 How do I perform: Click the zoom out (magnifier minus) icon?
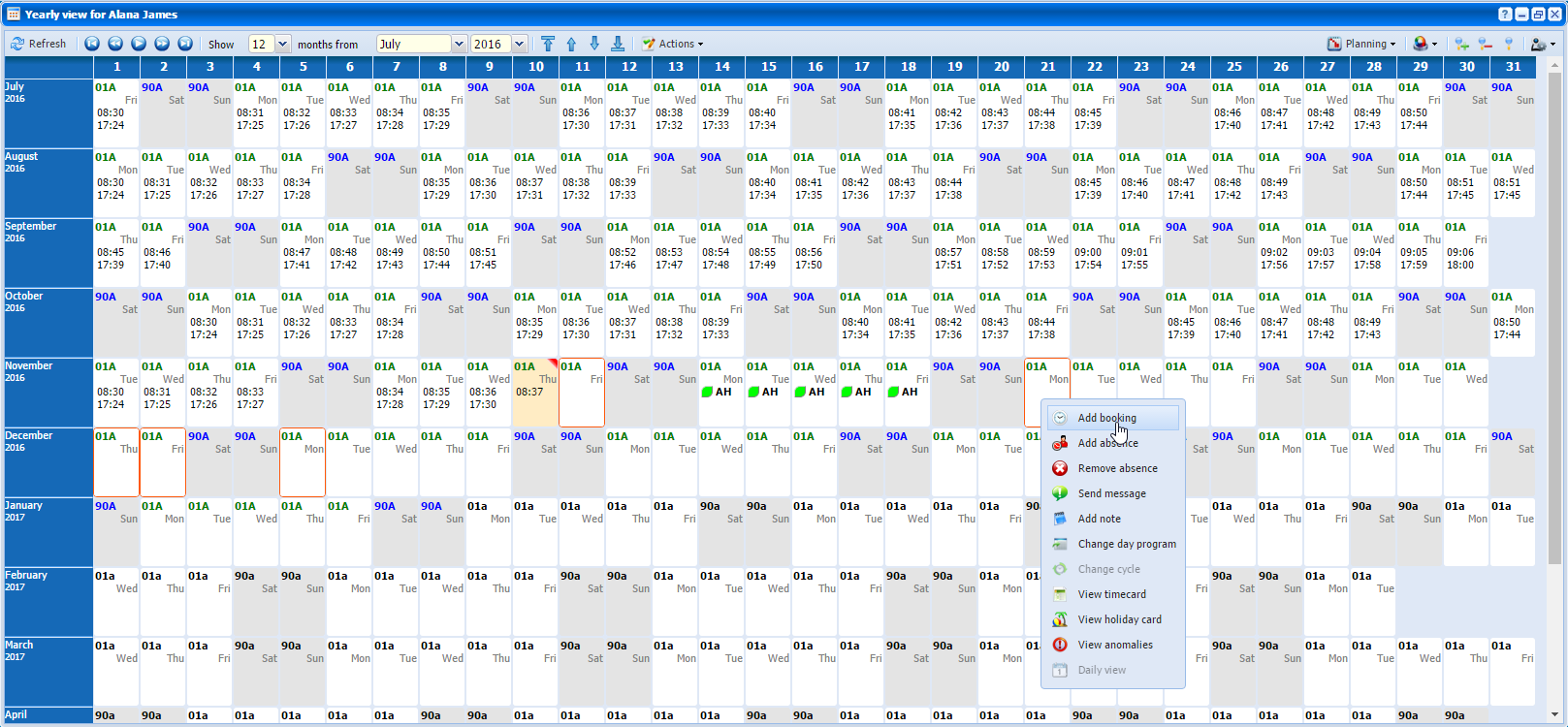[x=1485, y=44]
